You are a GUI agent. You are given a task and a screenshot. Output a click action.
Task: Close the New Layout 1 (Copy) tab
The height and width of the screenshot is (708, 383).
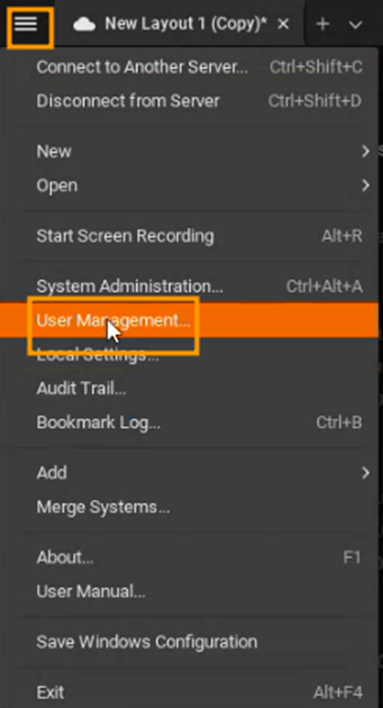pos(283,24)
